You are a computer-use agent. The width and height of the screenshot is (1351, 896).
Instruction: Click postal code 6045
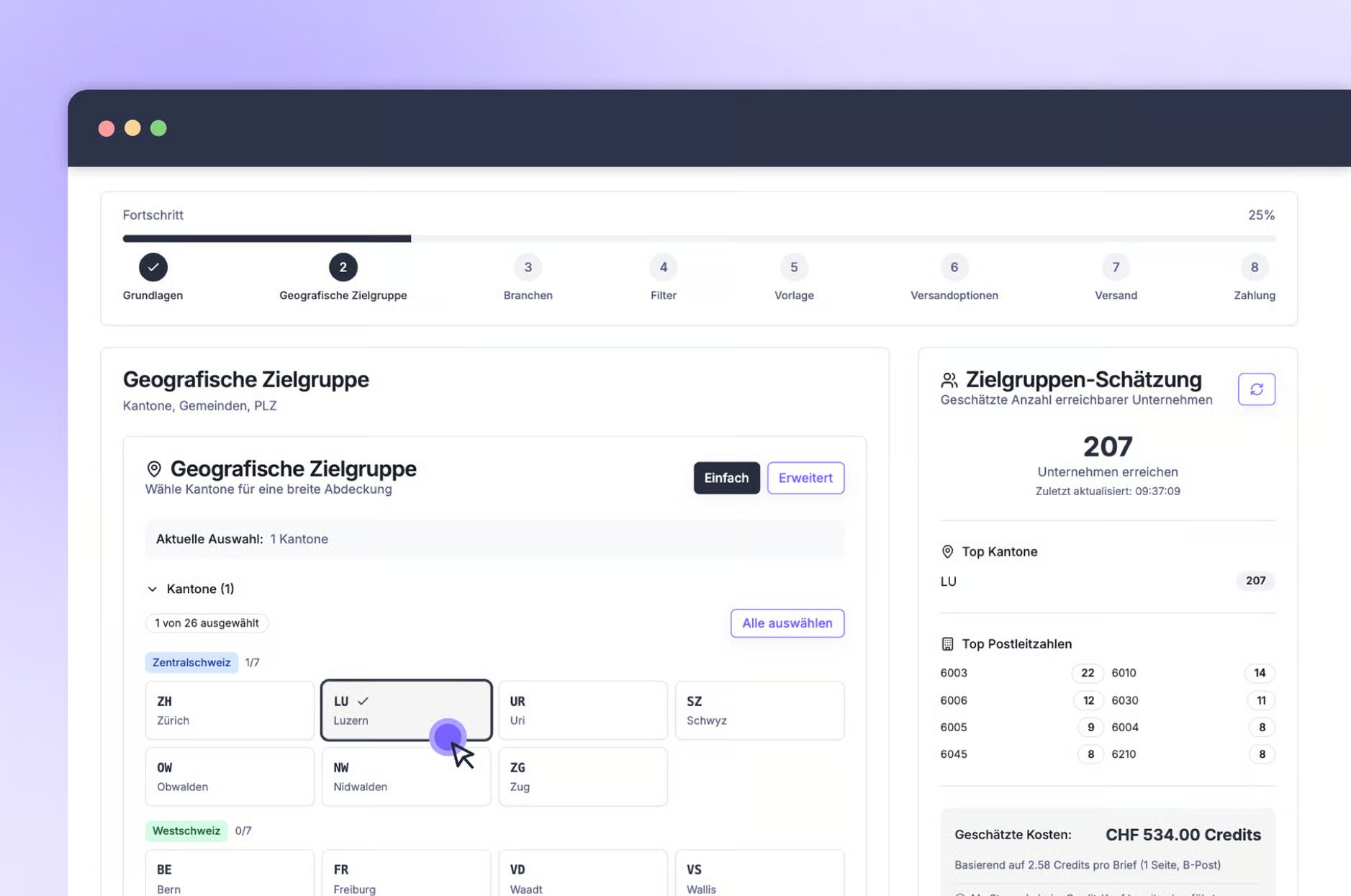pos(954,754)
